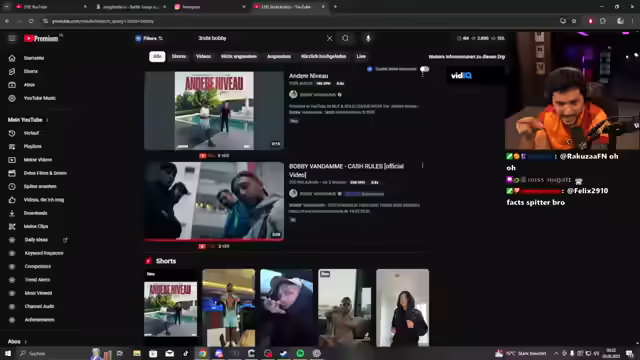
Task: Click the vidIQ panel logo
Action: [461, 76]
